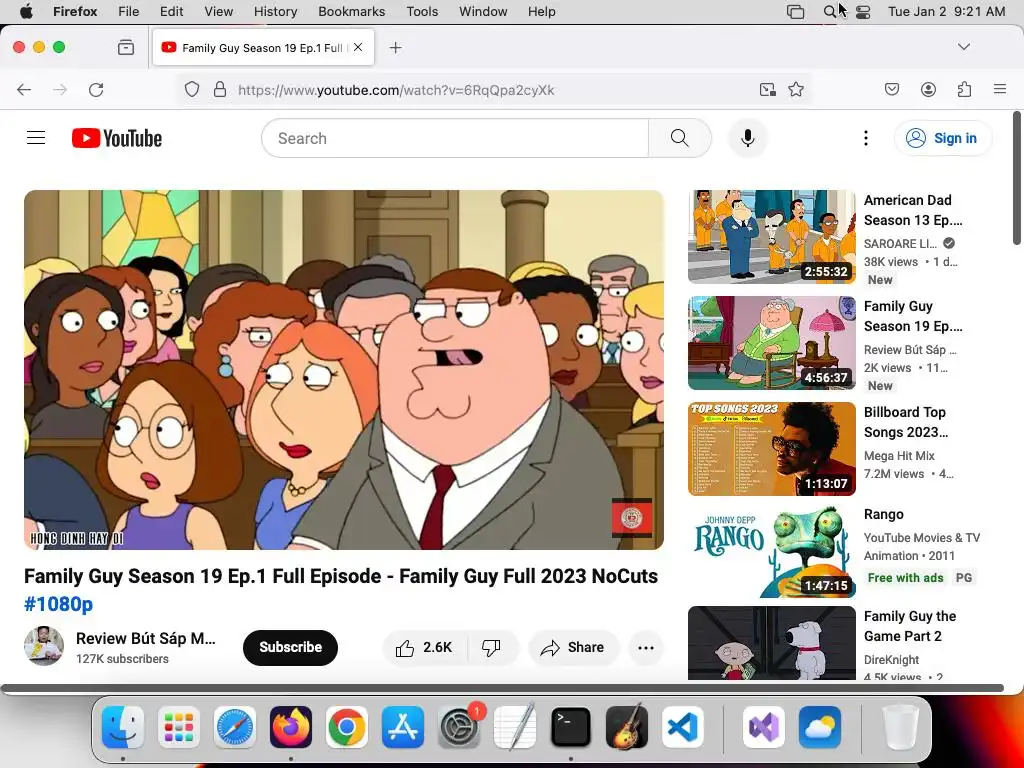The height and width of the screenshot is (768, 1024).
Task: Open a new tab with plus button
Action: (x=395, y=47)
